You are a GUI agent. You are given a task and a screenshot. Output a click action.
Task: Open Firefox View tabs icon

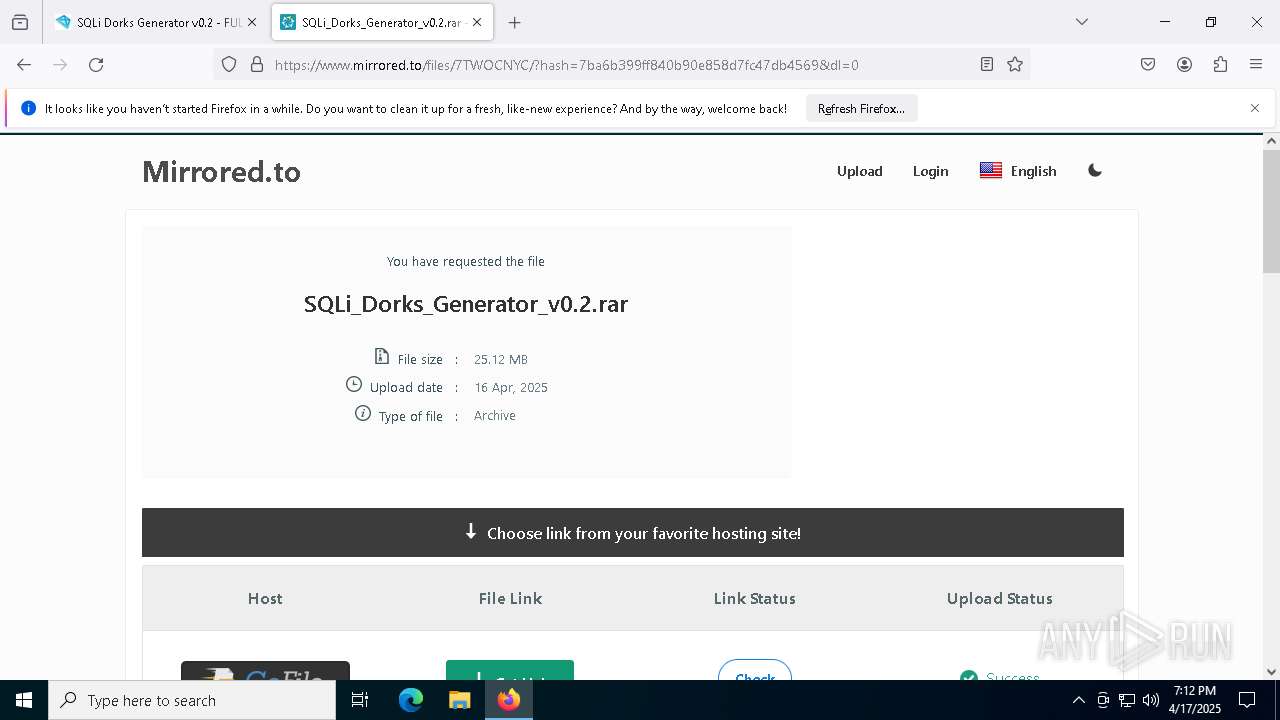[20, 22]
